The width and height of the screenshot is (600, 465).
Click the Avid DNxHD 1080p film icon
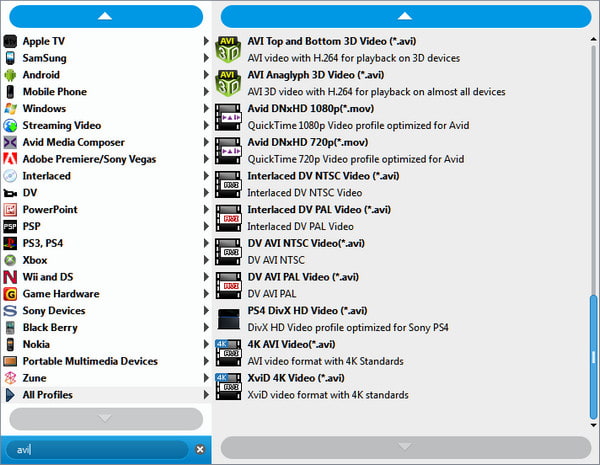[228, 117]
